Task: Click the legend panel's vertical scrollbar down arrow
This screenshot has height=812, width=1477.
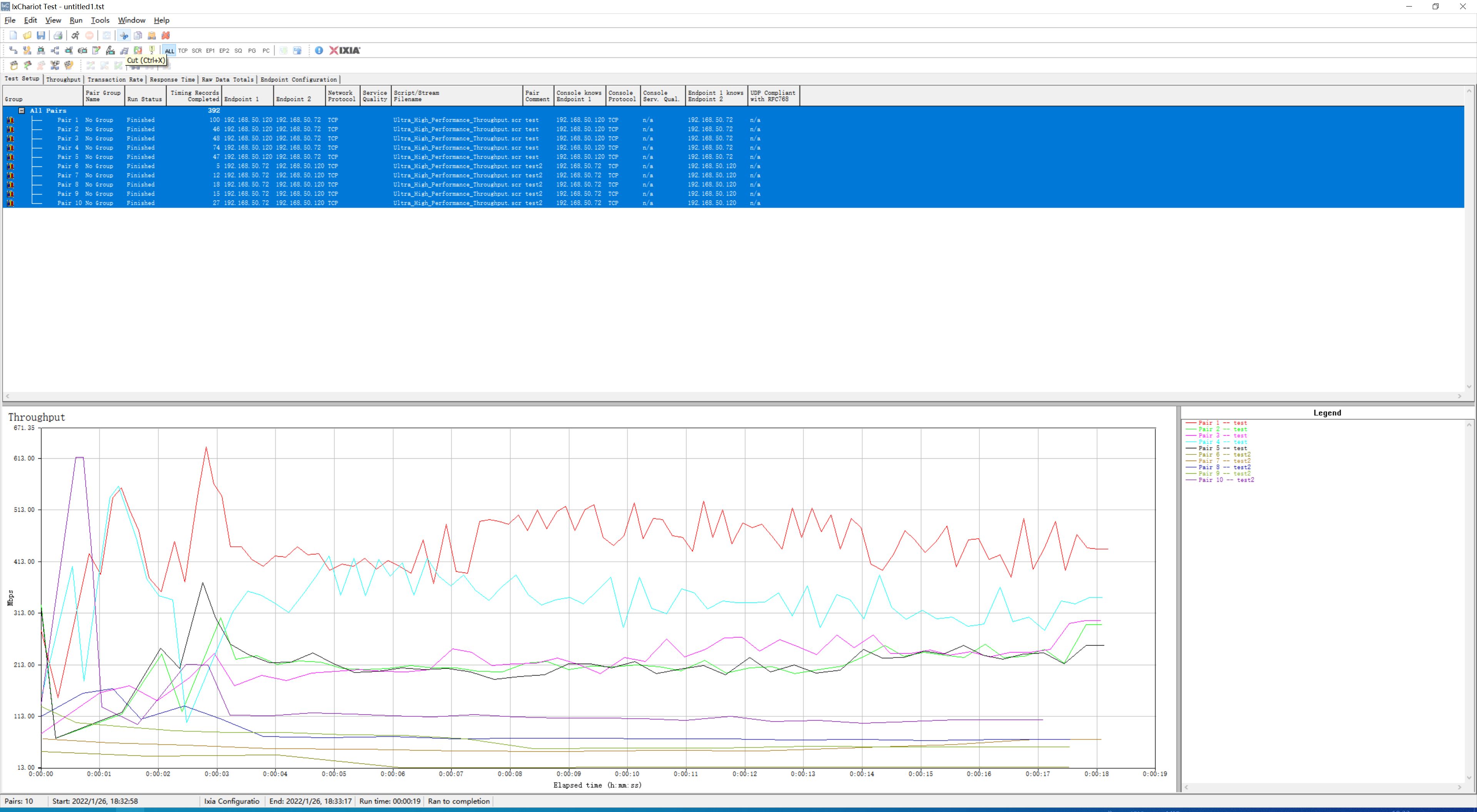Action: pyautogui.click(x=1469, y=778)
